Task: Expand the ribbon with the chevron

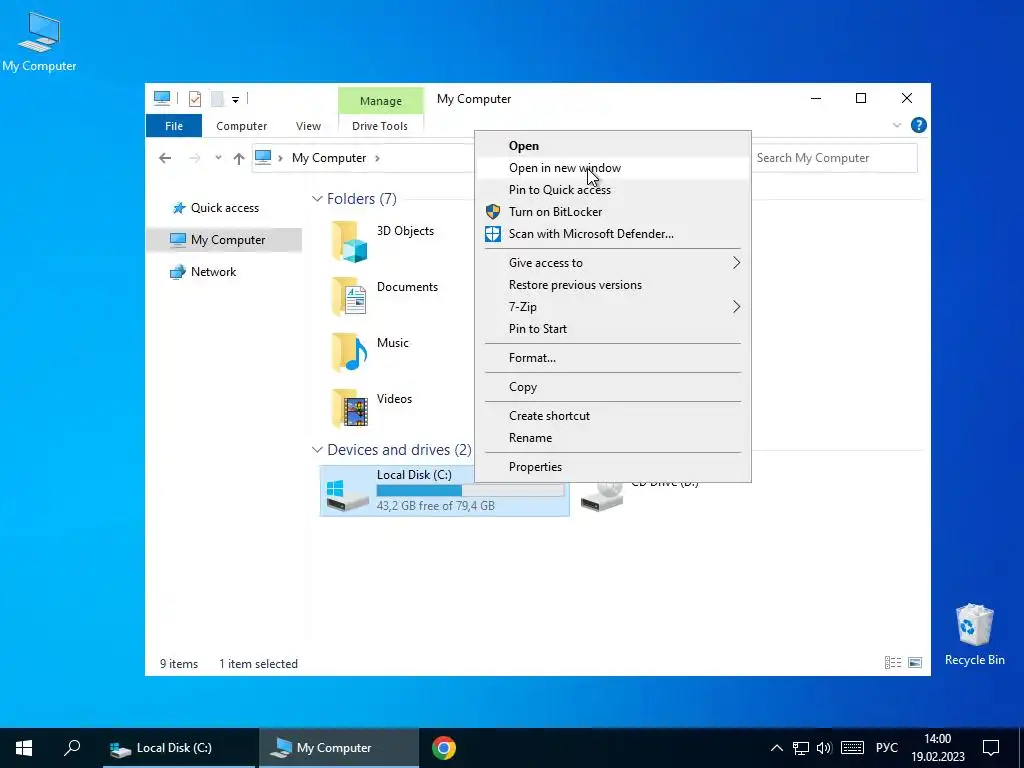Action: pyautogui.click(x=897, y=125)
